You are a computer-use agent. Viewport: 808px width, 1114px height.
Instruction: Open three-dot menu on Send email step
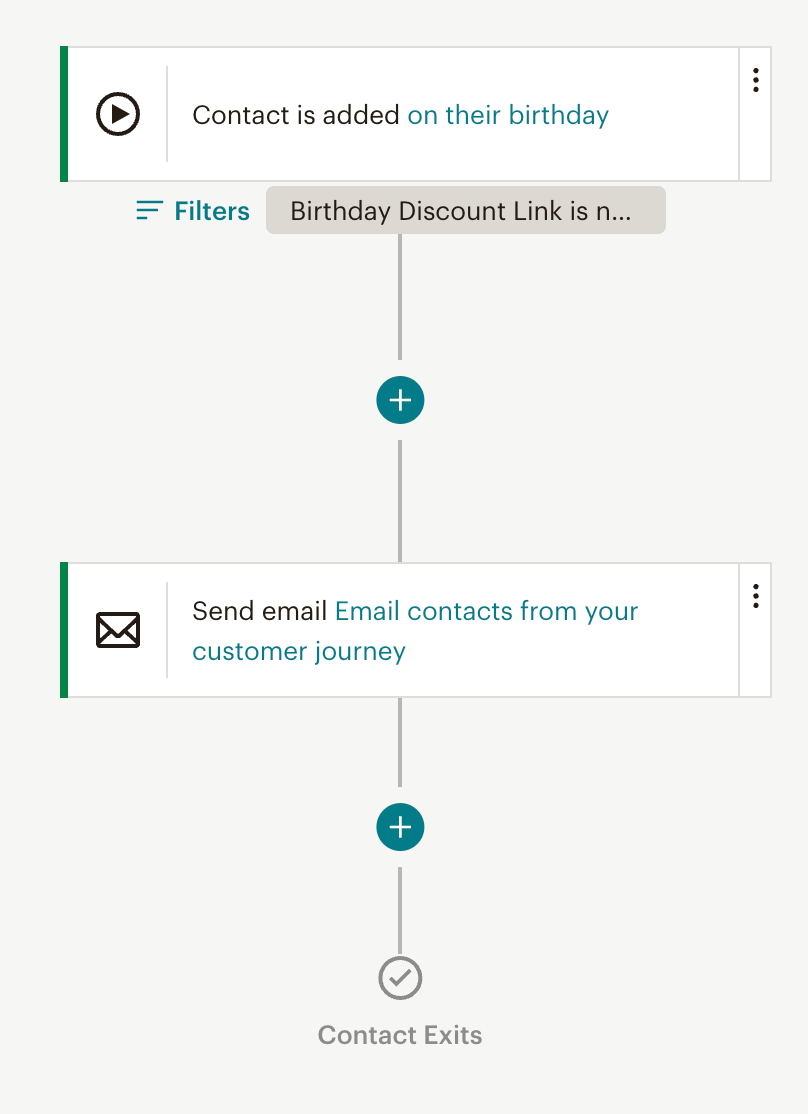point(755,596)
